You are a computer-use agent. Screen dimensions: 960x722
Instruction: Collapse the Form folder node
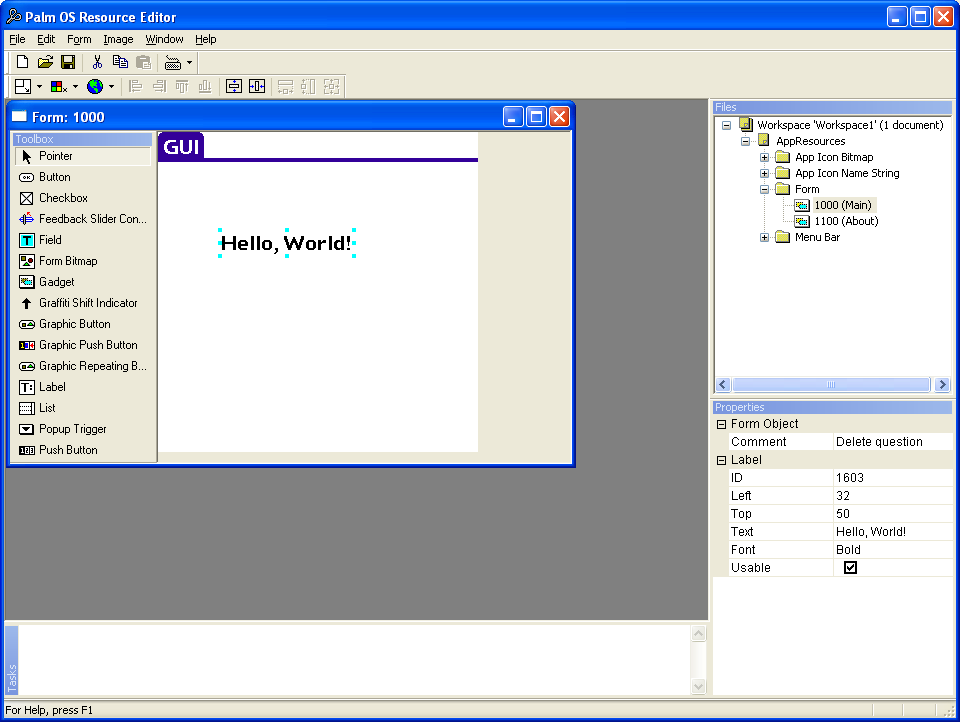[x=765, y=189]
